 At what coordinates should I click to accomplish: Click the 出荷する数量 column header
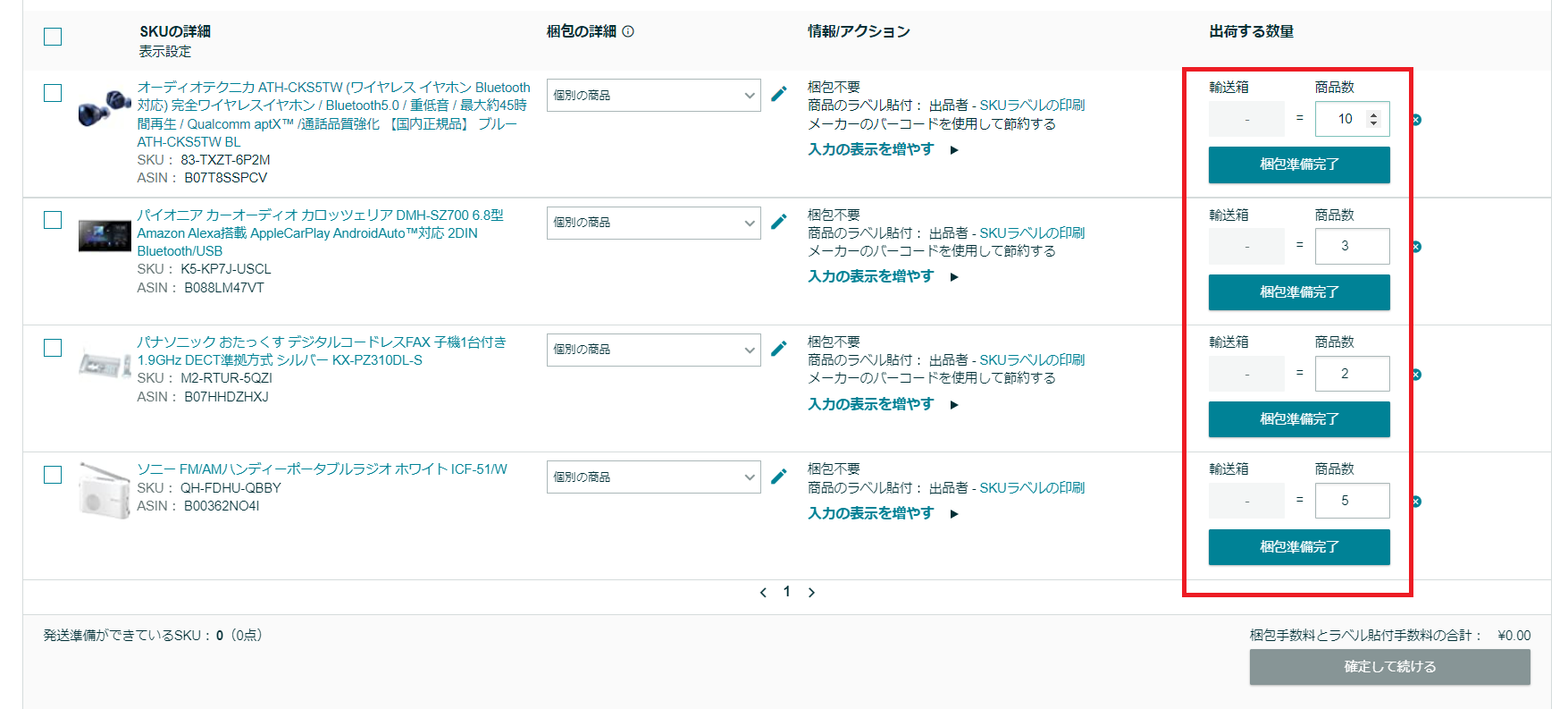point(1252,31)
